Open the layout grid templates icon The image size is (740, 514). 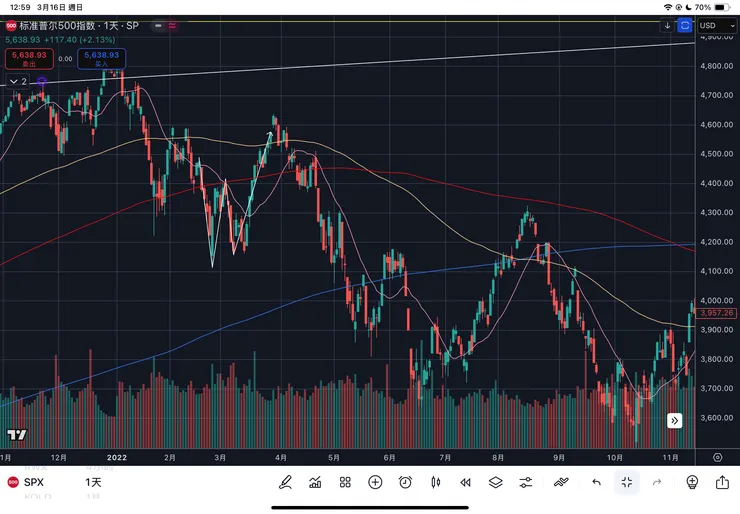coord(345,482)
